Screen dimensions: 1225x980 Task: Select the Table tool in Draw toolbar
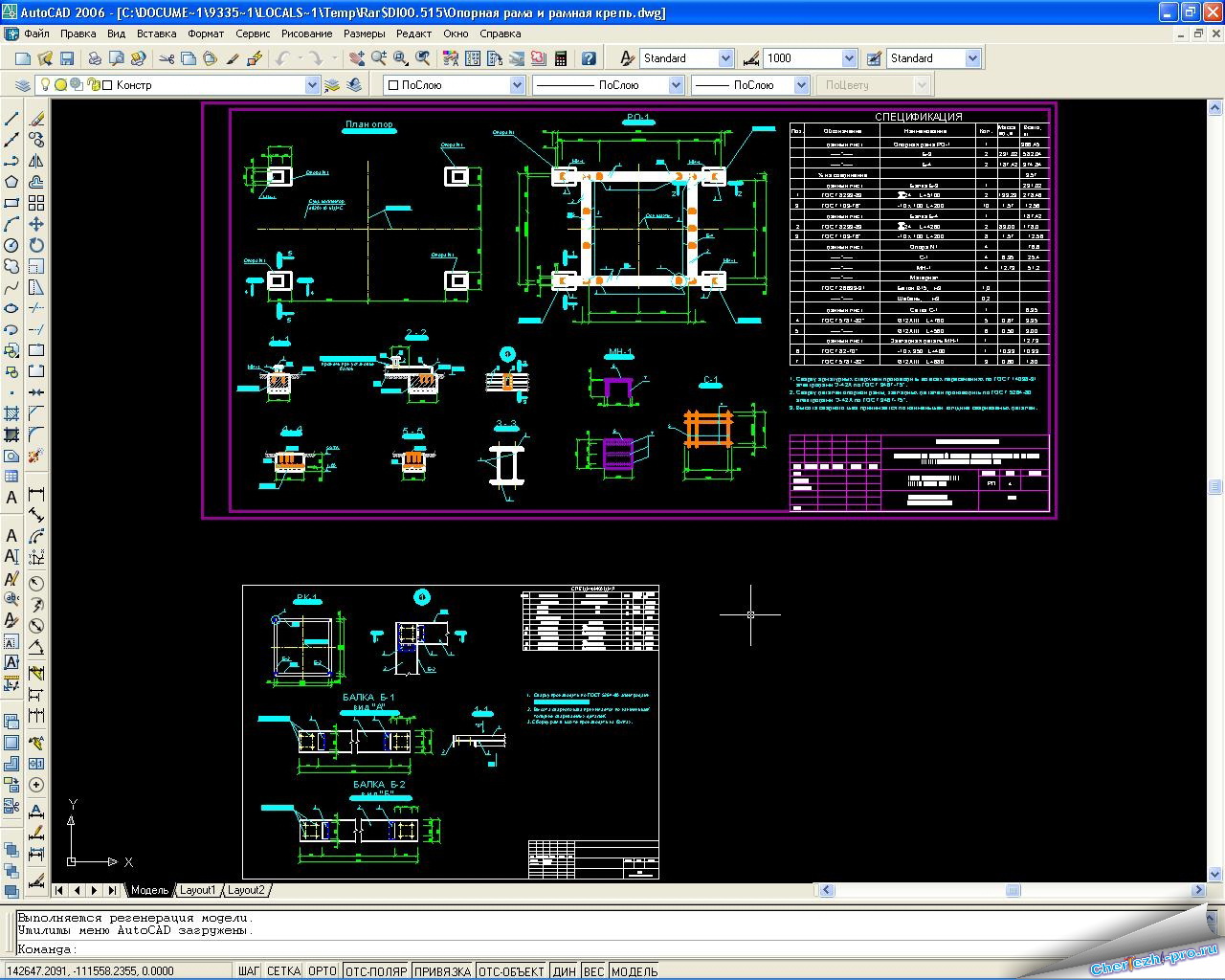pyautogui.click(x=12, y=477)
